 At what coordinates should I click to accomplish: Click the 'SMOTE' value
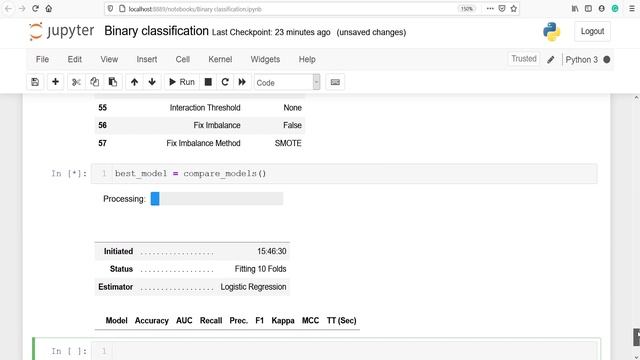click(288, 143)
